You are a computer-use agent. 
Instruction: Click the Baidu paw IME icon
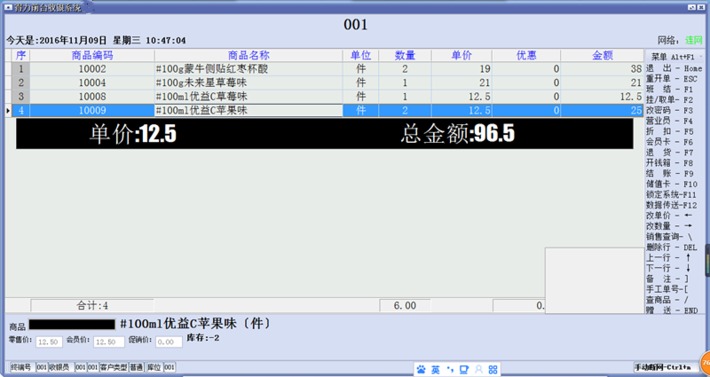pyautogui.click(x=421, y=369)
